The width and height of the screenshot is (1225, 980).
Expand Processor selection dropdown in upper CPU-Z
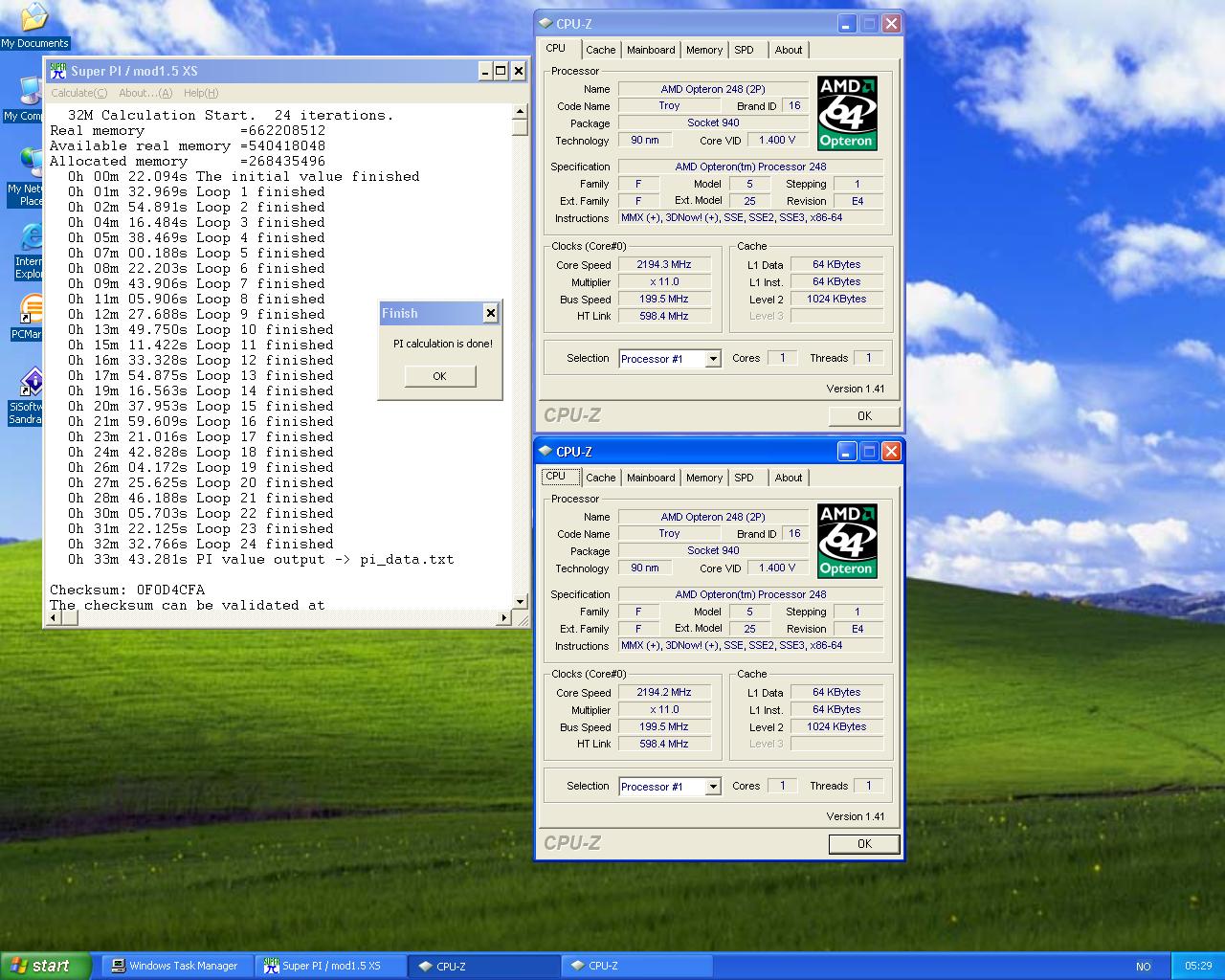pos(712,359)
